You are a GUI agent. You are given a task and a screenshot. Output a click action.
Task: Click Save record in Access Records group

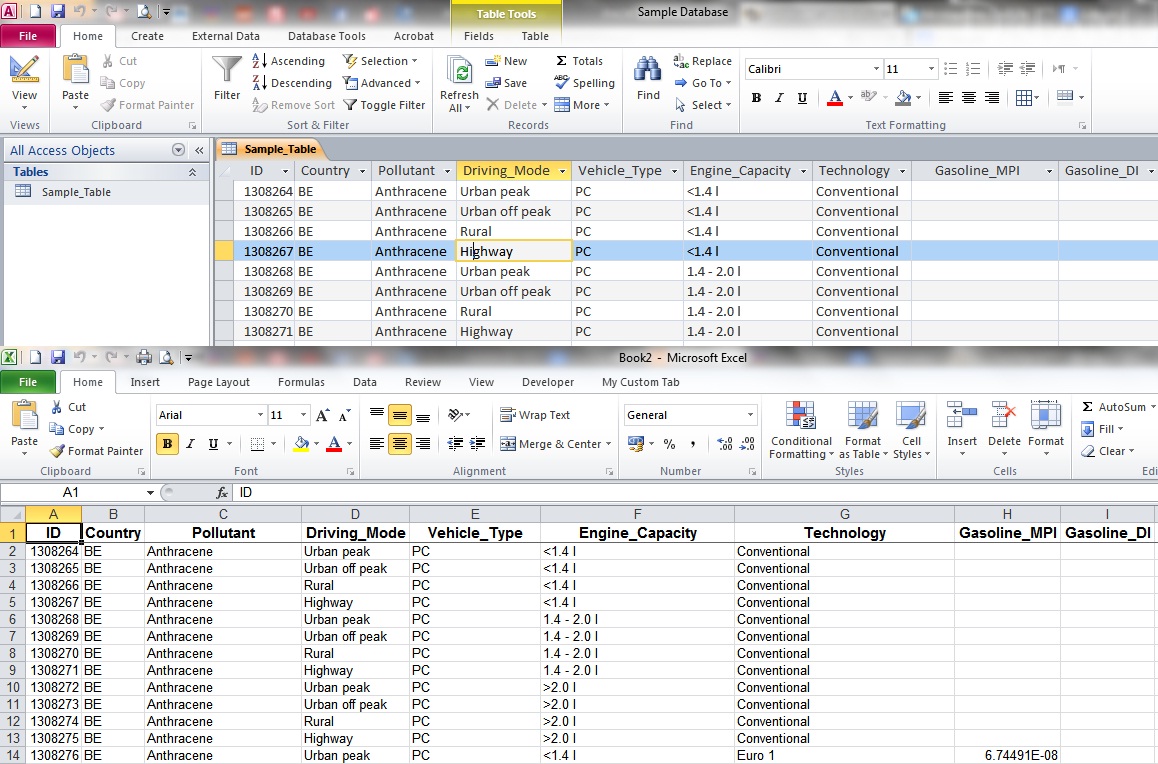point(506,83)
